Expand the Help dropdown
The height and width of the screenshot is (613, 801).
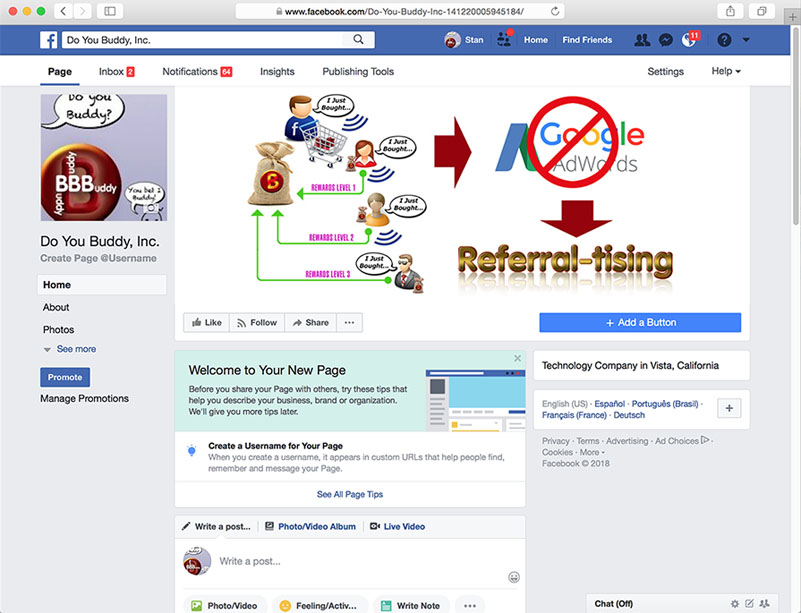click(726, 71)
